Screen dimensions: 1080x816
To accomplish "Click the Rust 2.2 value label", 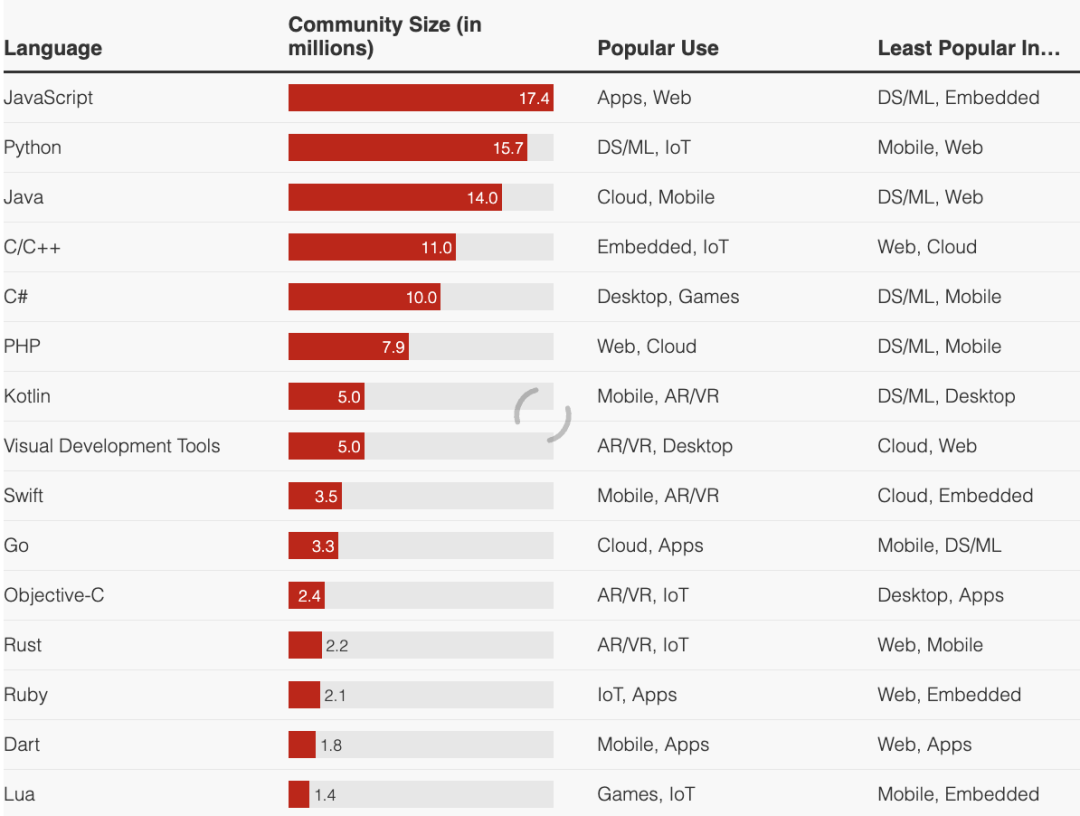I will point(336,646).
